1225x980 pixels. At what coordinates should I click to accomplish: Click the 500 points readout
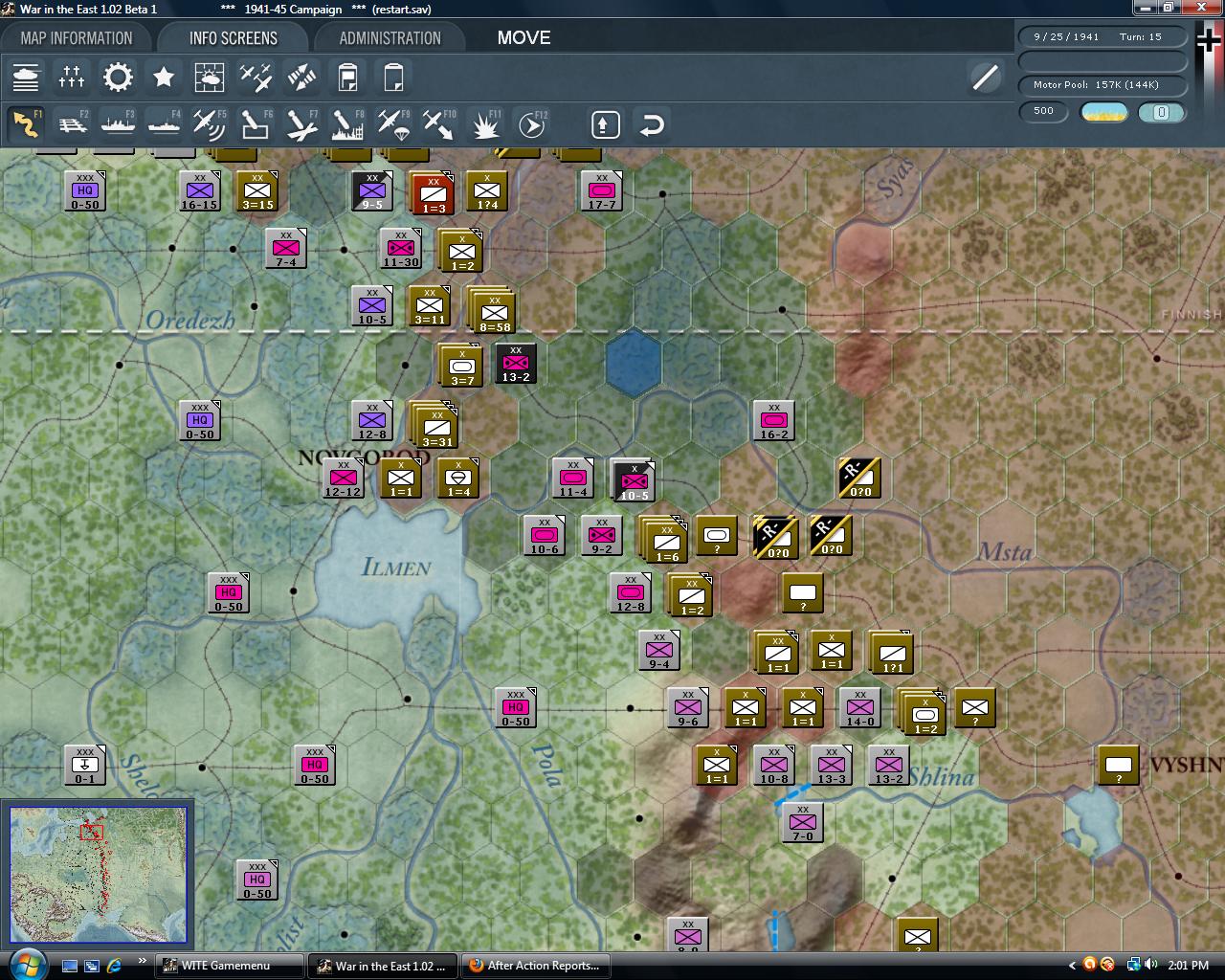1043,111
